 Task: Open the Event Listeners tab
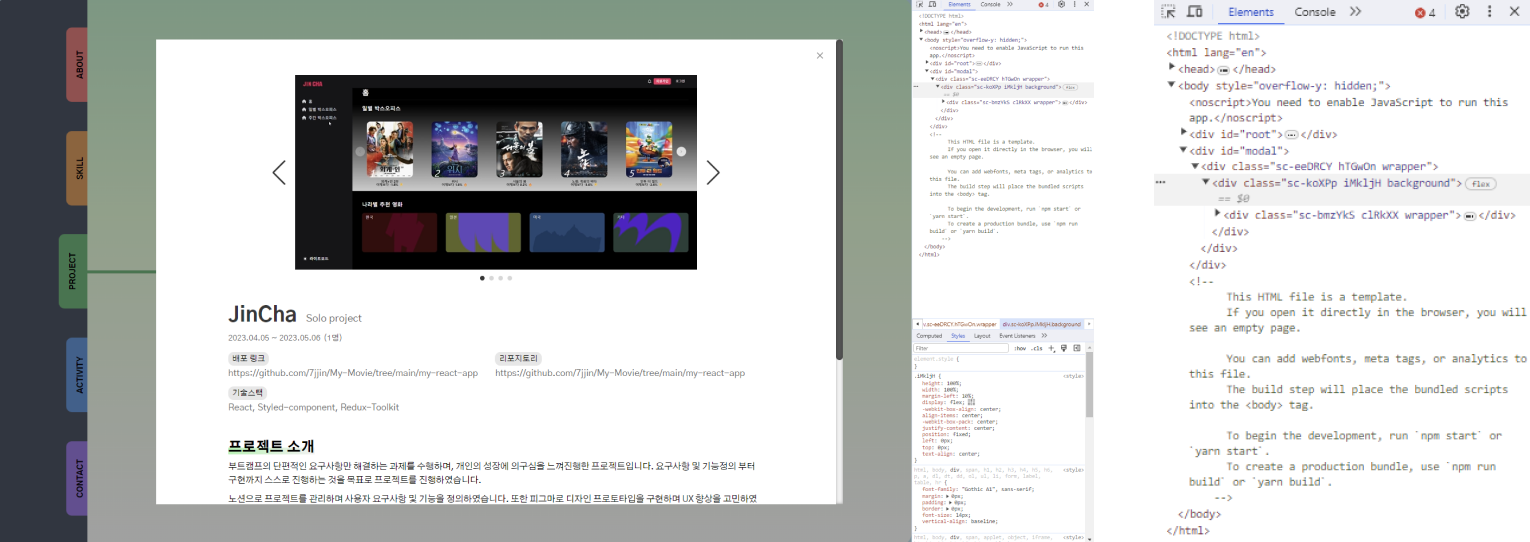click(x=1017, y=336)
